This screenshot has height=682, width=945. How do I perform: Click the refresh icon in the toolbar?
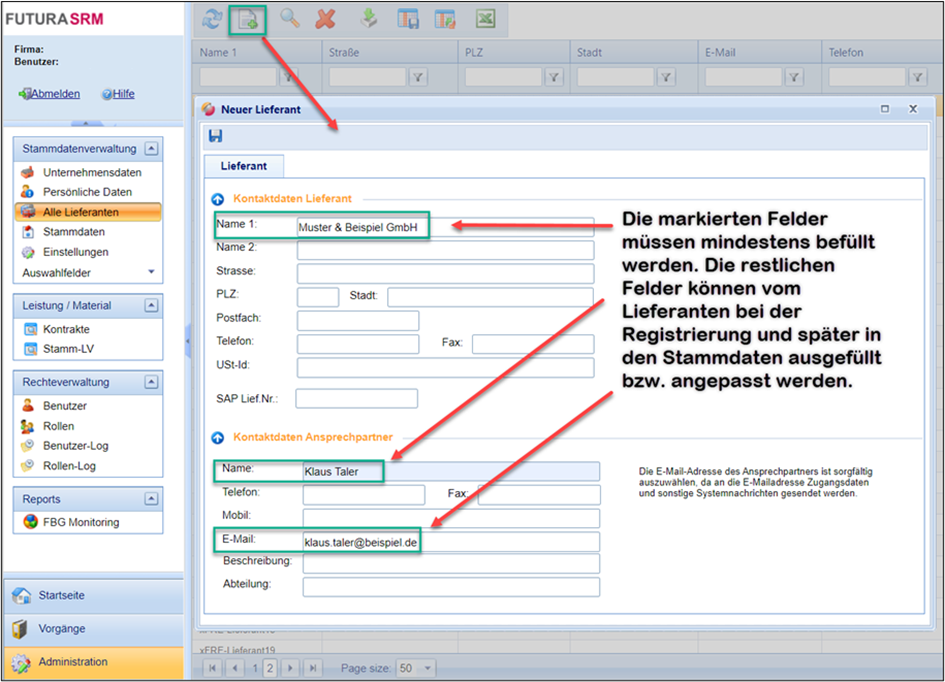[x=212, y=19]
